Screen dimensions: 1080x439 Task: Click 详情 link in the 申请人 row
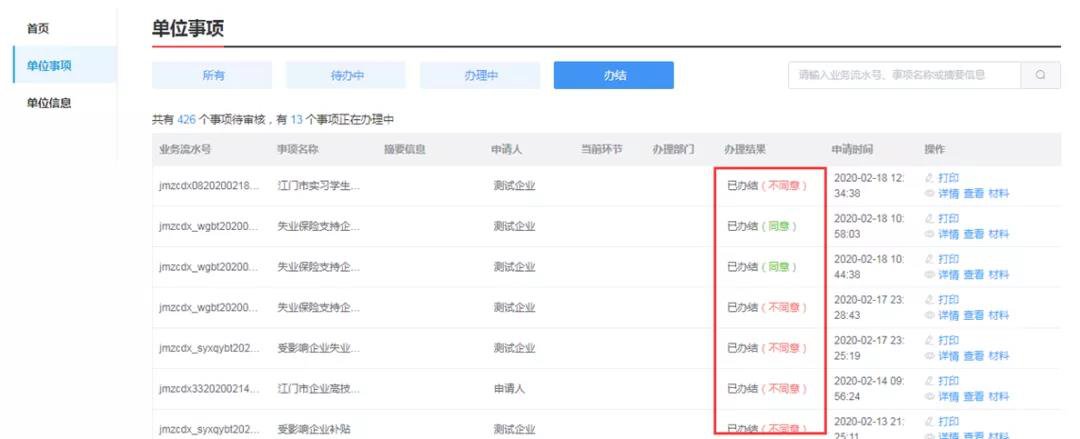pyautogui.click(x=948, y=396)
